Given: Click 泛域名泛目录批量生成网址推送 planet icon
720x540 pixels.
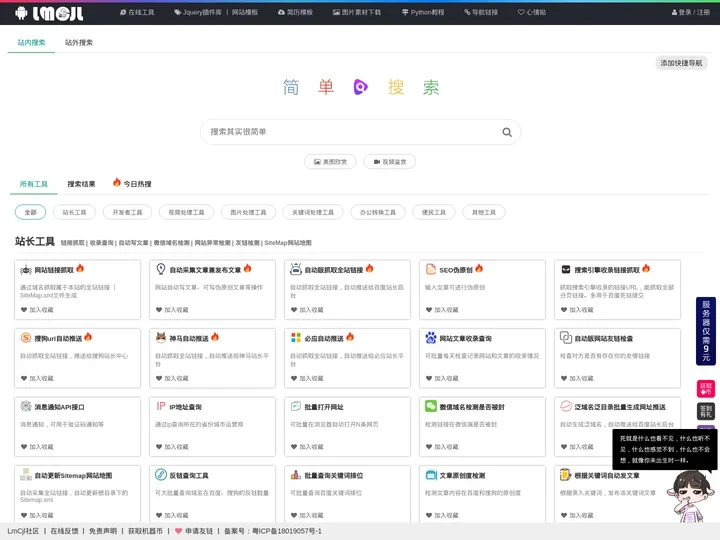Looking at the screenshot, I should coord(566,406).
